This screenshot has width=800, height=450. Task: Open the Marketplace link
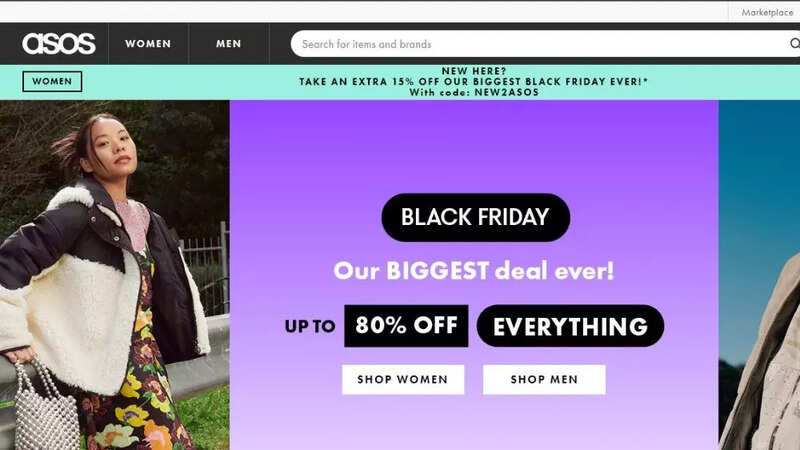click(767, 12)
